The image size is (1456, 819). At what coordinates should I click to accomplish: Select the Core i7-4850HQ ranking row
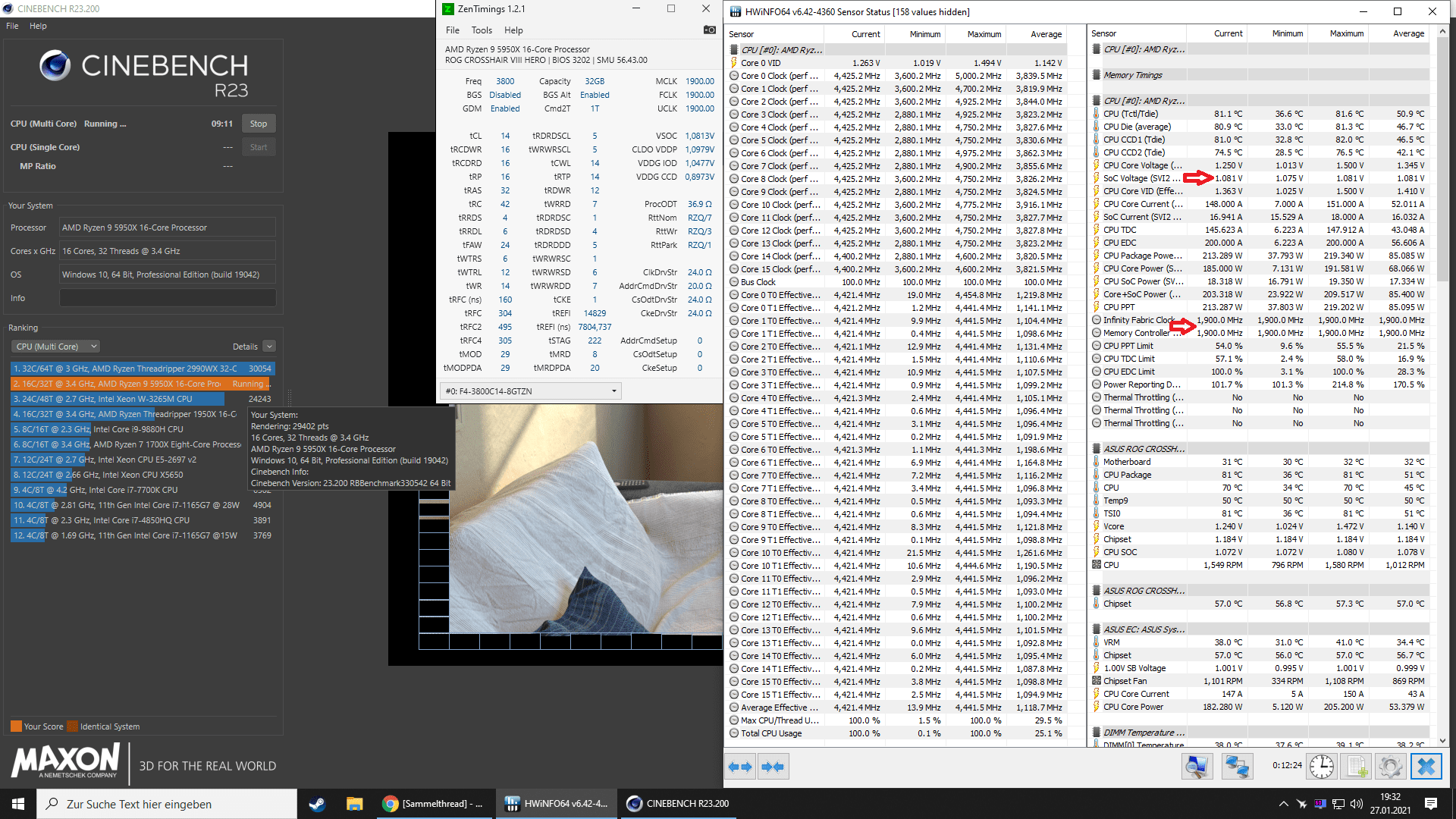pyautogui.click(x=143, y=520)
